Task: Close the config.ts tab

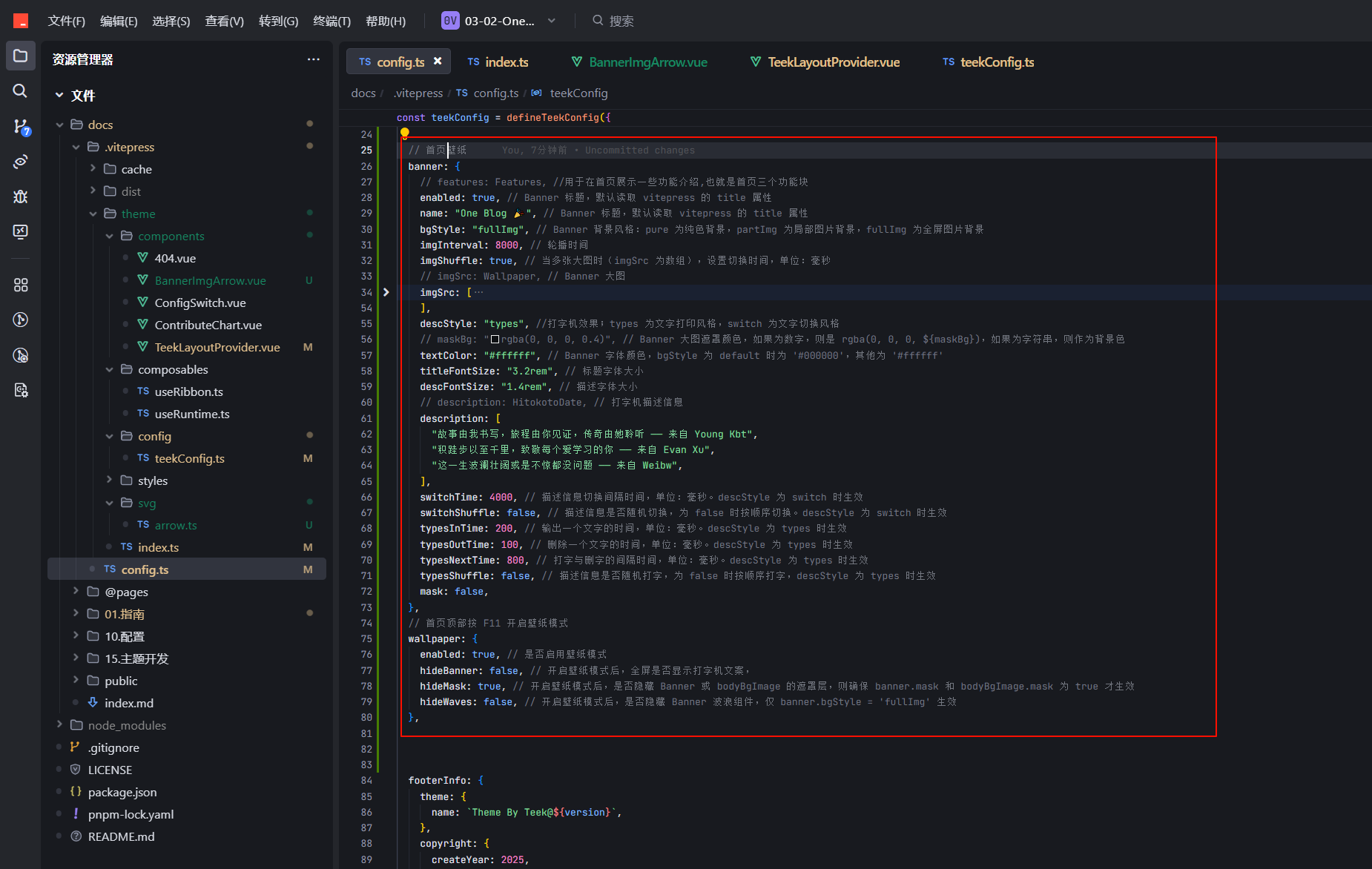Action: [x=438, y=62]
